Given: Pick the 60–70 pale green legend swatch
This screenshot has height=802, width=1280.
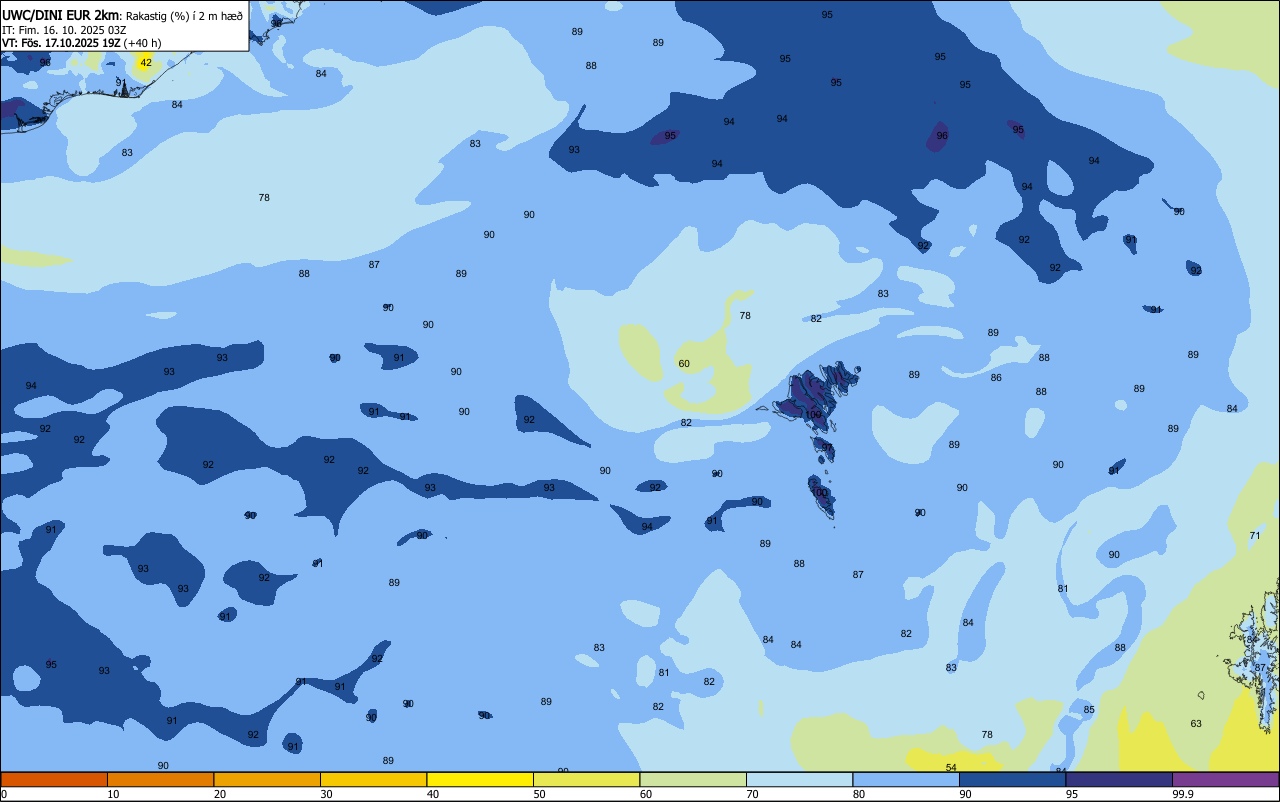Looking at the screenshot, I should [x=693, y=779].
